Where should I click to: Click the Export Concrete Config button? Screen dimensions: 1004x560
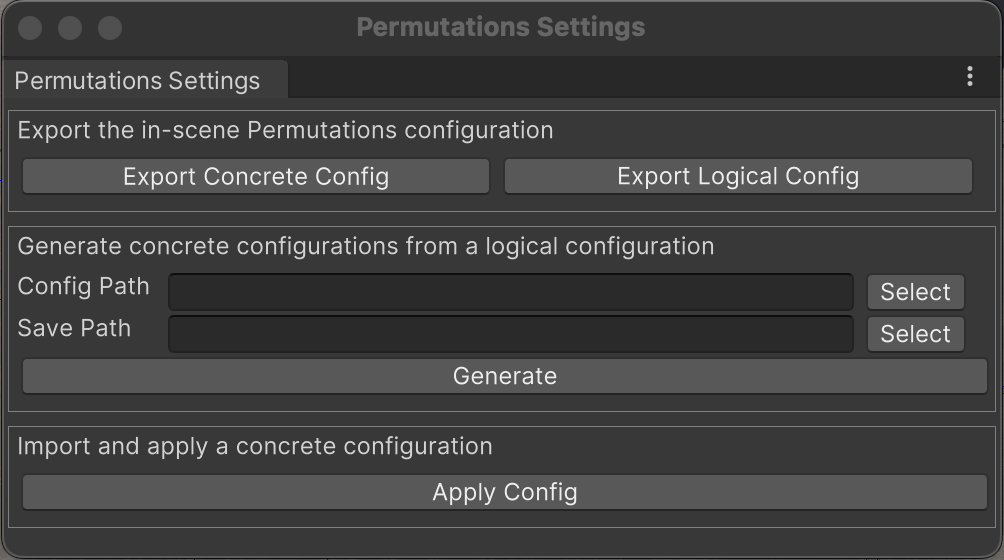(256, 177)
